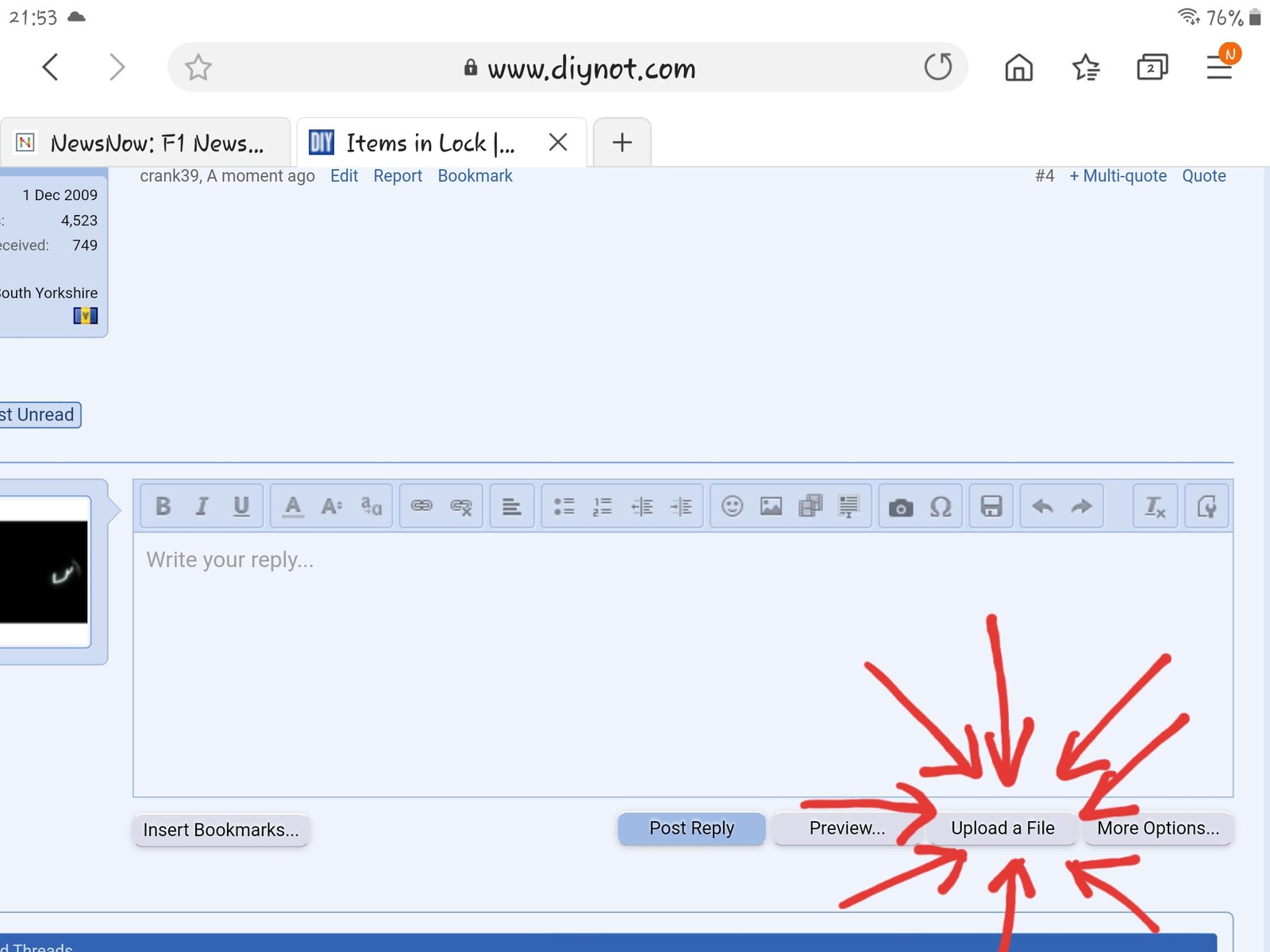Open the smilies picker

coord(732,506)
